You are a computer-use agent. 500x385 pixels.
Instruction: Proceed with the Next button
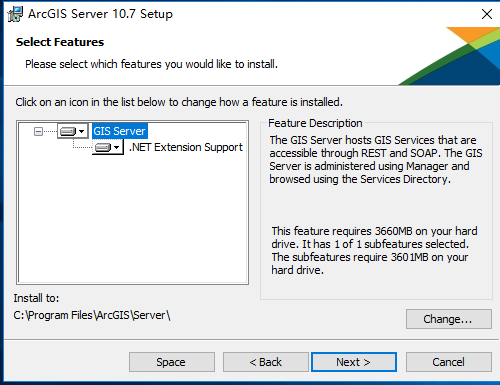pos(354,362)
